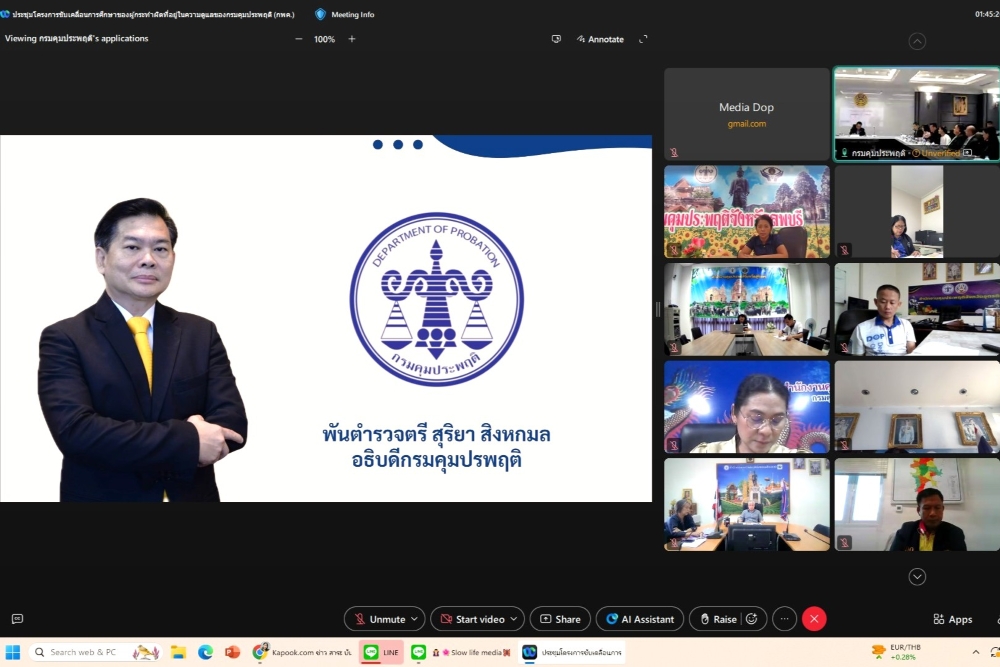The image size is (1000, 667).
Task: Toggle closed captions icon at bottom left
Action: coord(17,619)
